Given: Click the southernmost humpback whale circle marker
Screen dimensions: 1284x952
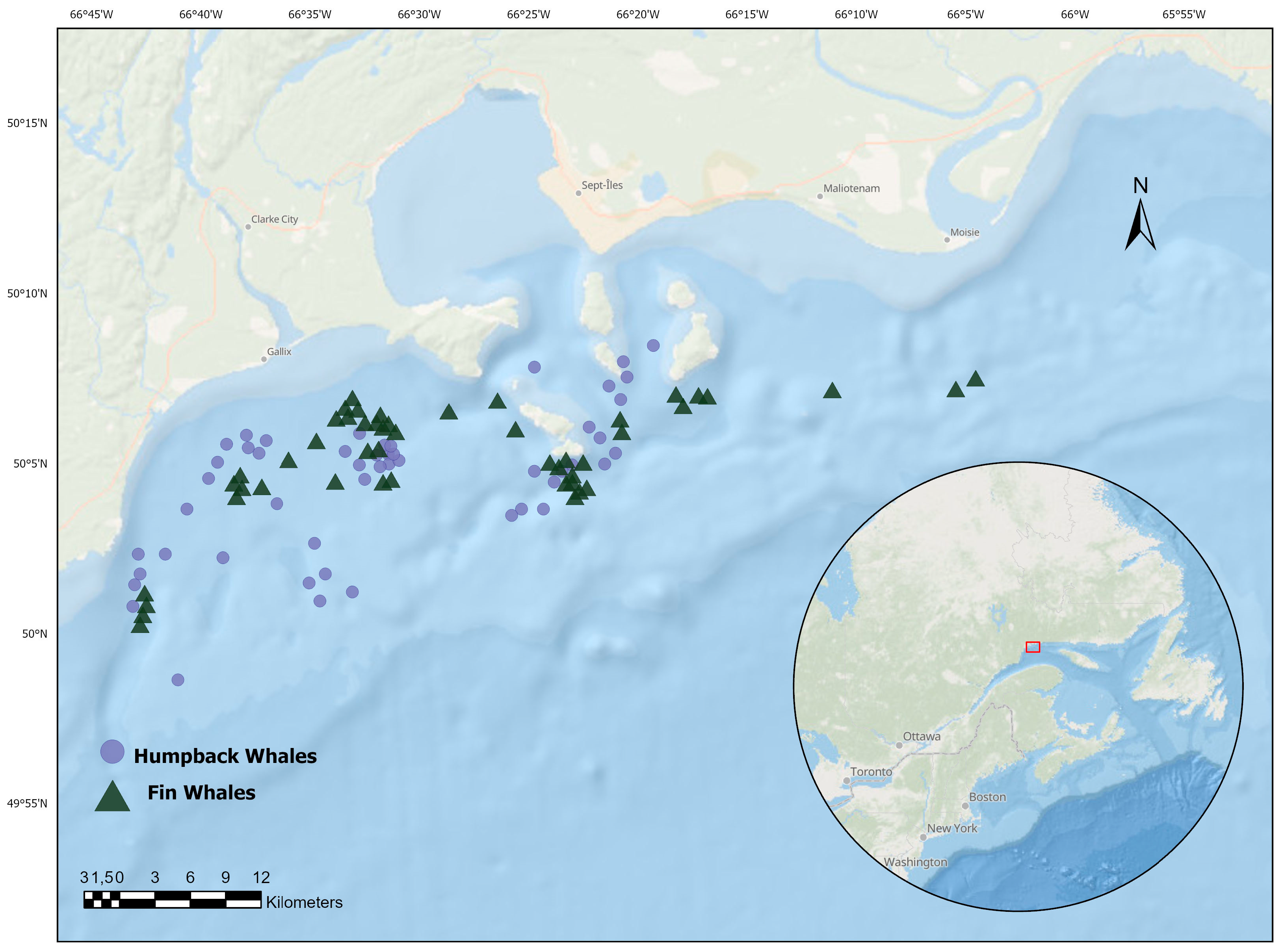Looking at the screenshot, I should 178,680.
